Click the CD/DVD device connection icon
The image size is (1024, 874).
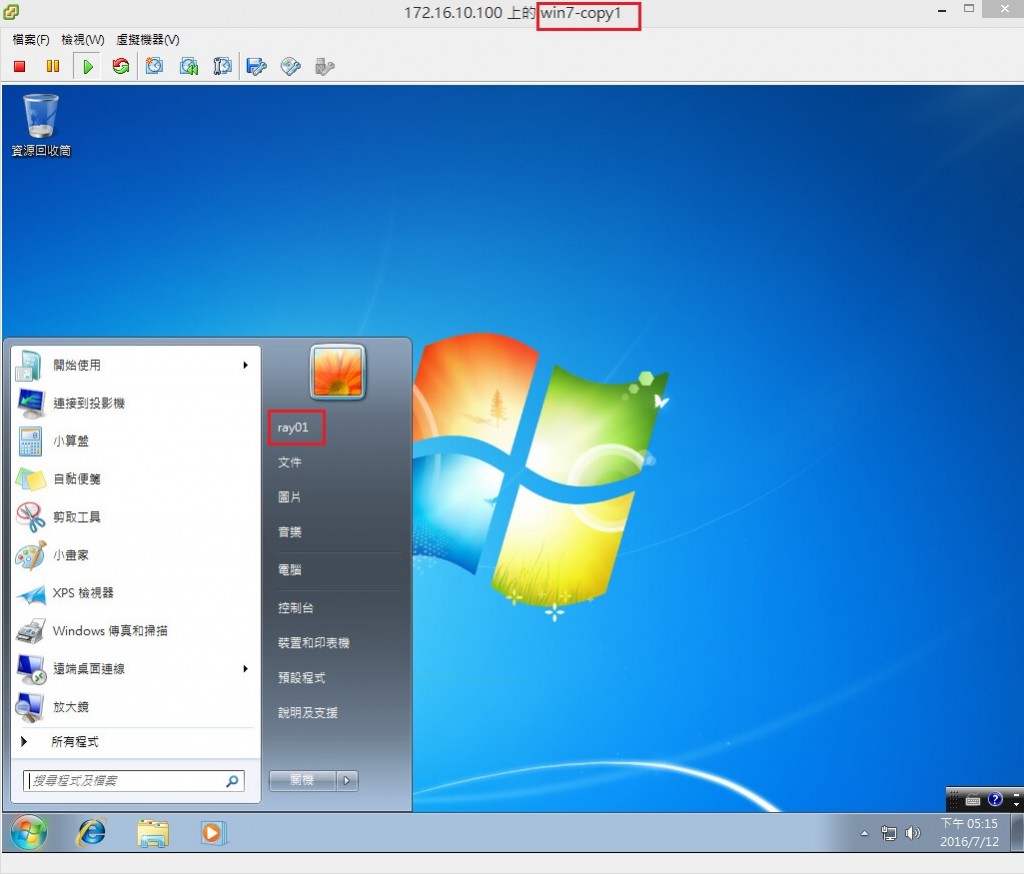291,66
